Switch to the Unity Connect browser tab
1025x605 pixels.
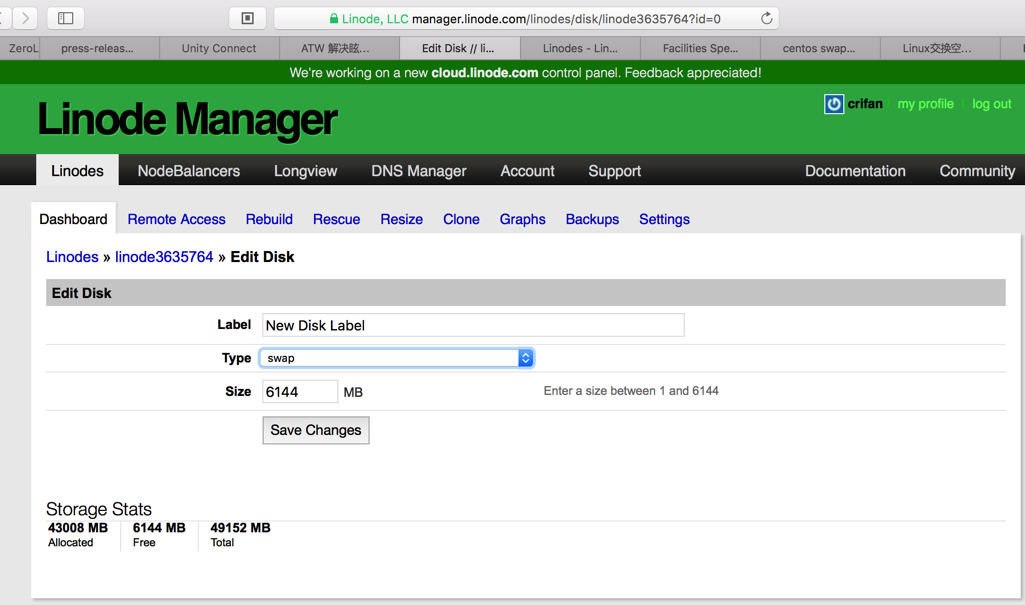click(219, 48)
